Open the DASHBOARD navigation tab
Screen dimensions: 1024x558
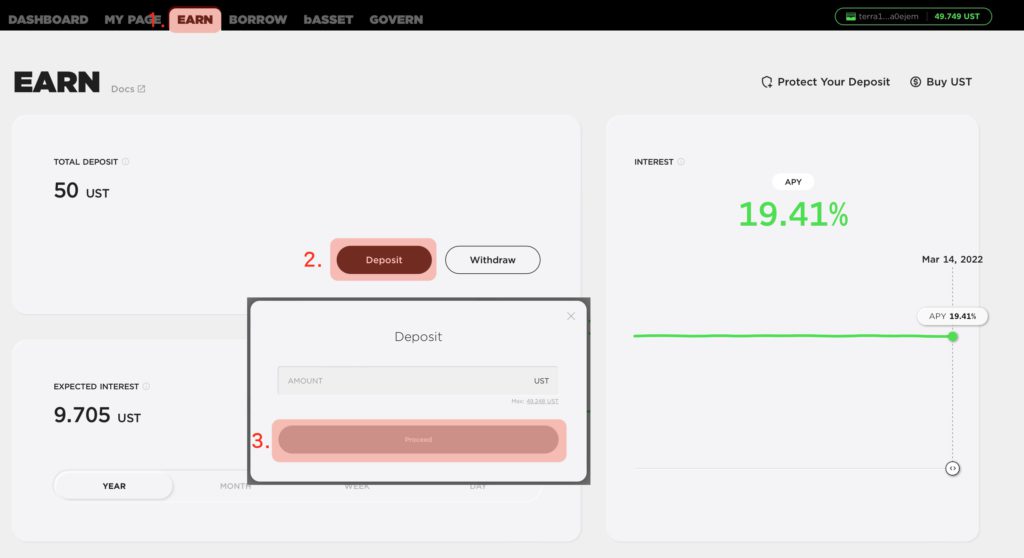(48, 20)
